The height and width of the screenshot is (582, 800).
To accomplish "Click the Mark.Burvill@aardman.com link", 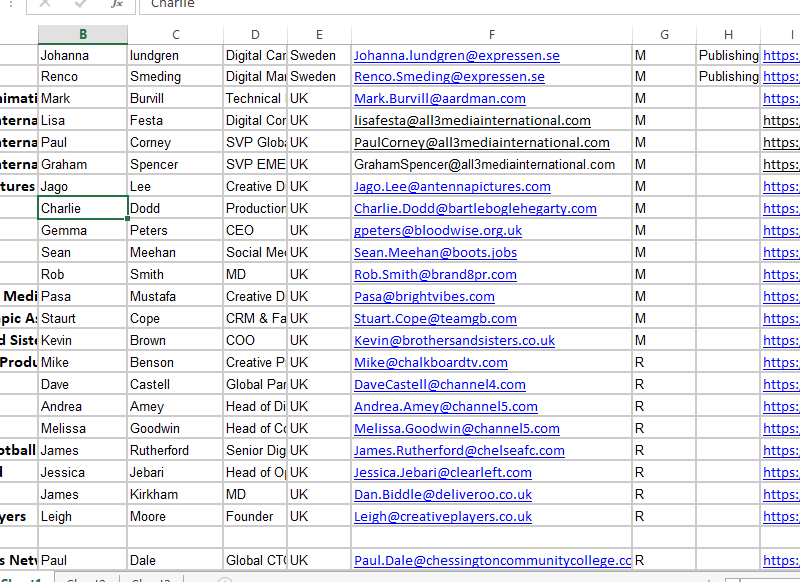I will click(x=439, y=99).
